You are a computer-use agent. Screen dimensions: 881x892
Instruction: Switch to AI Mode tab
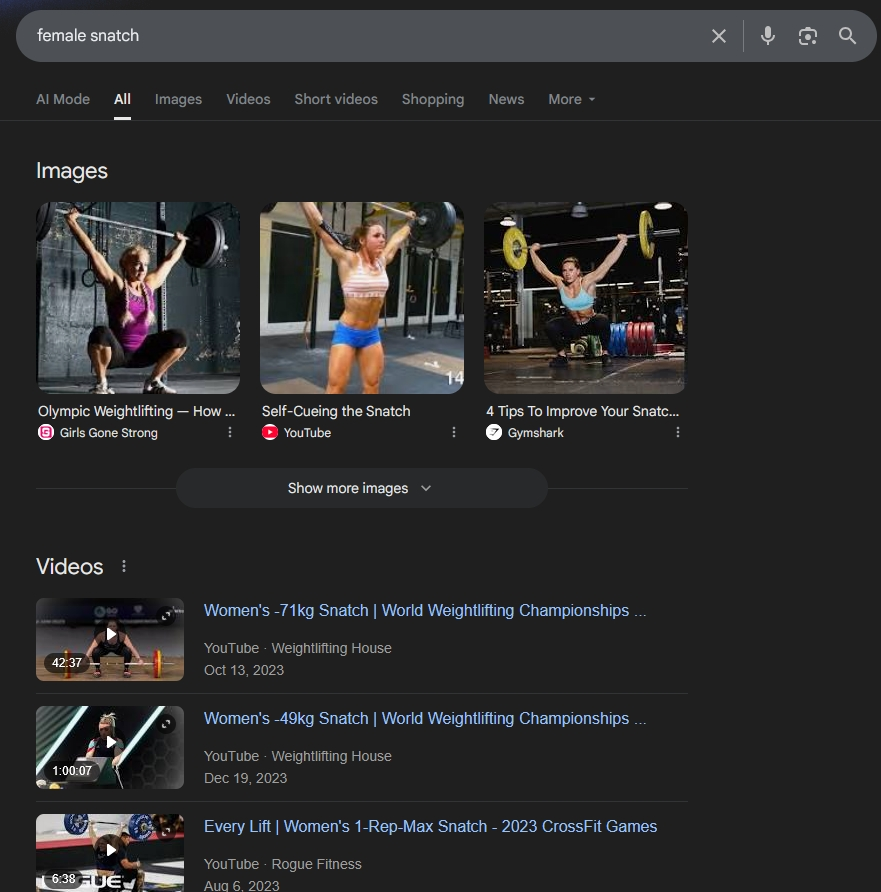click(63, 99)
